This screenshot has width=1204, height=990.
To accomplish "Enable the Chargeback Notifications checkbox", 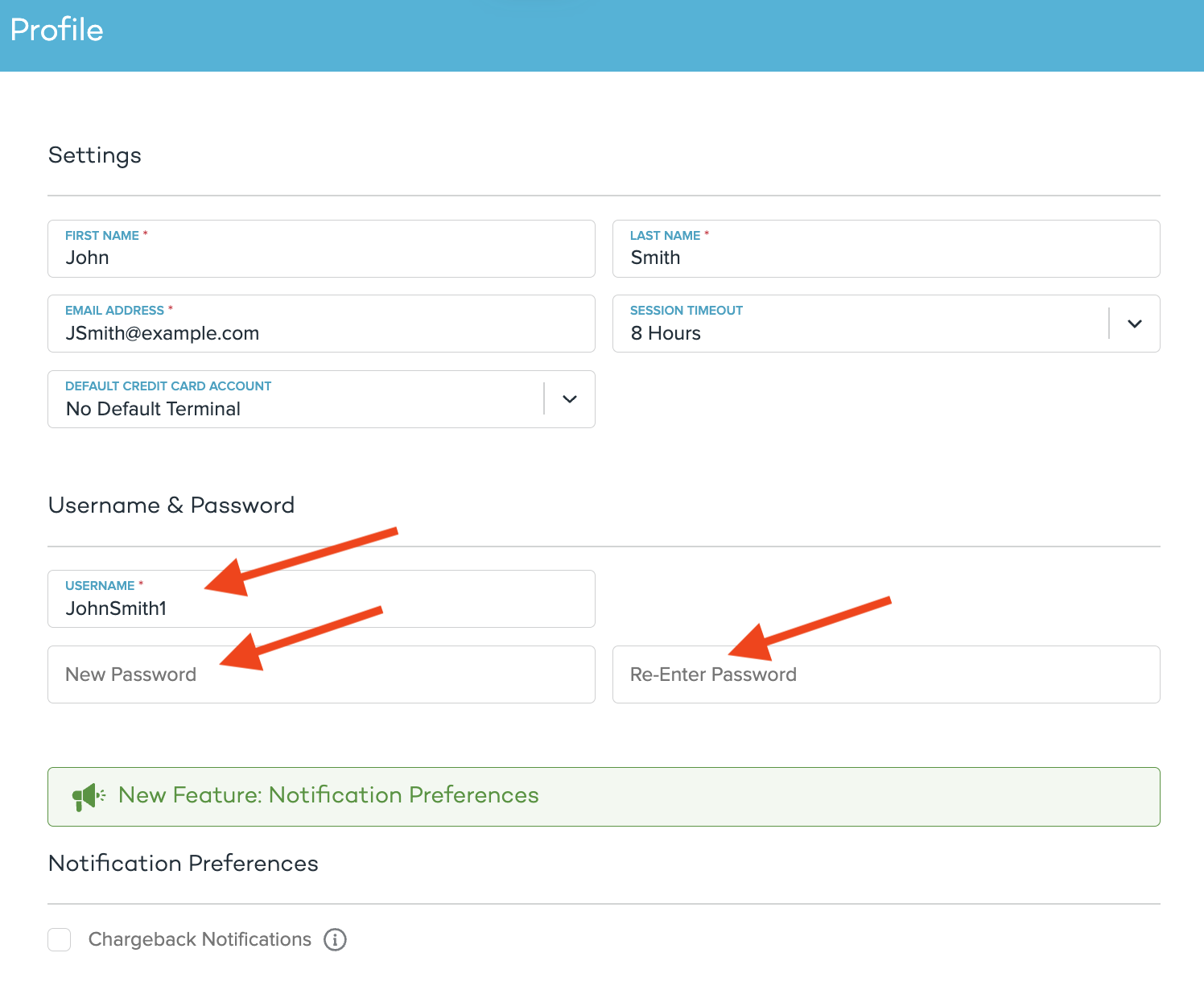I will (60, 939).
